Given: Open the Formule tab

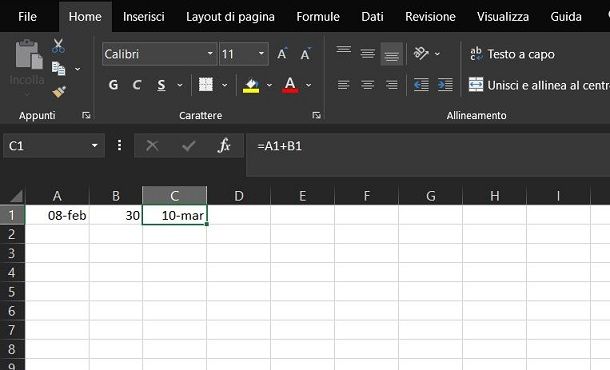Looking at the screenshot, I should tap(318, 17).
